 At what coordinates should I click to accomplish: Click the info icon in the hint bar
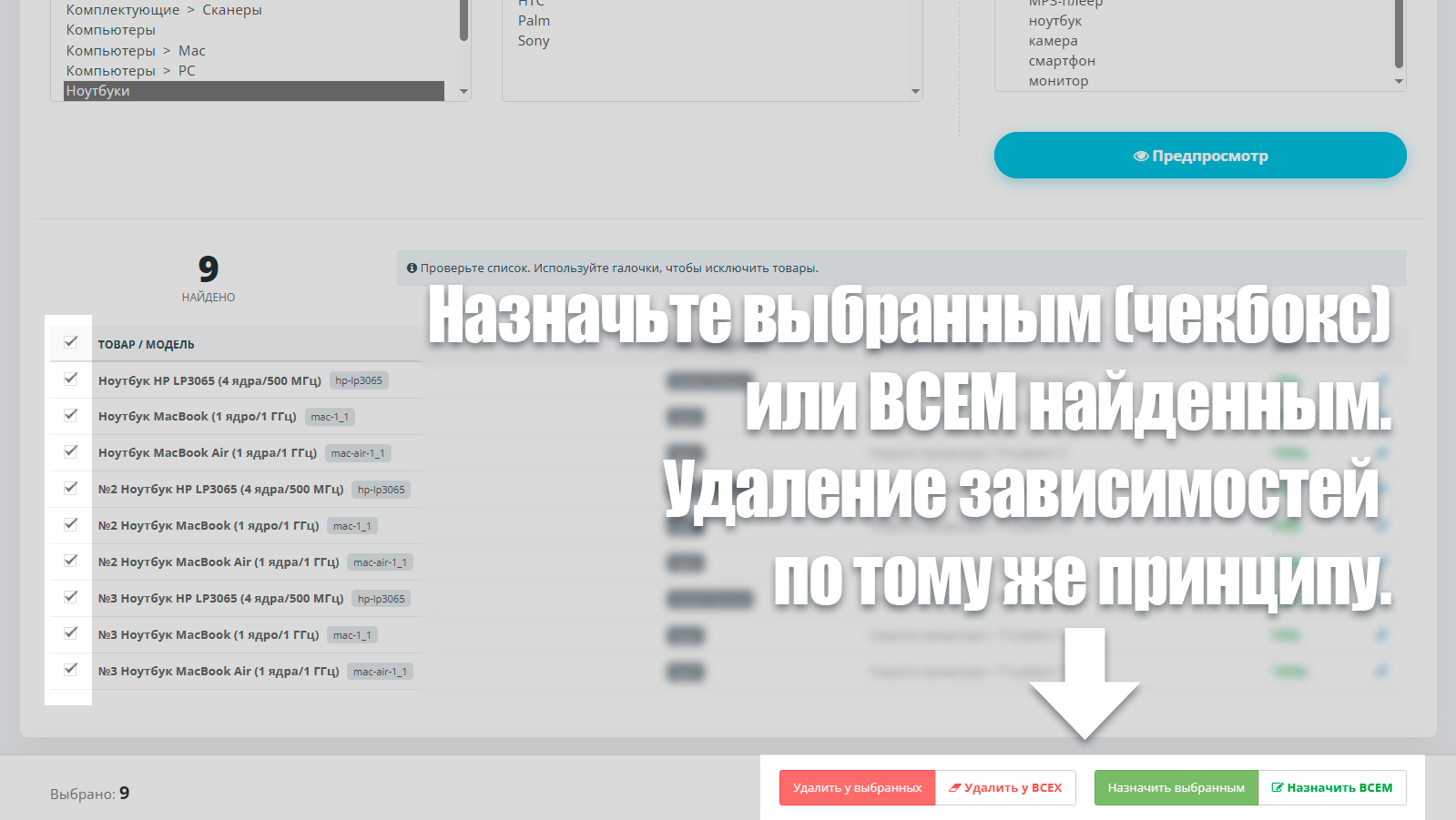click(x=412, y=268)
